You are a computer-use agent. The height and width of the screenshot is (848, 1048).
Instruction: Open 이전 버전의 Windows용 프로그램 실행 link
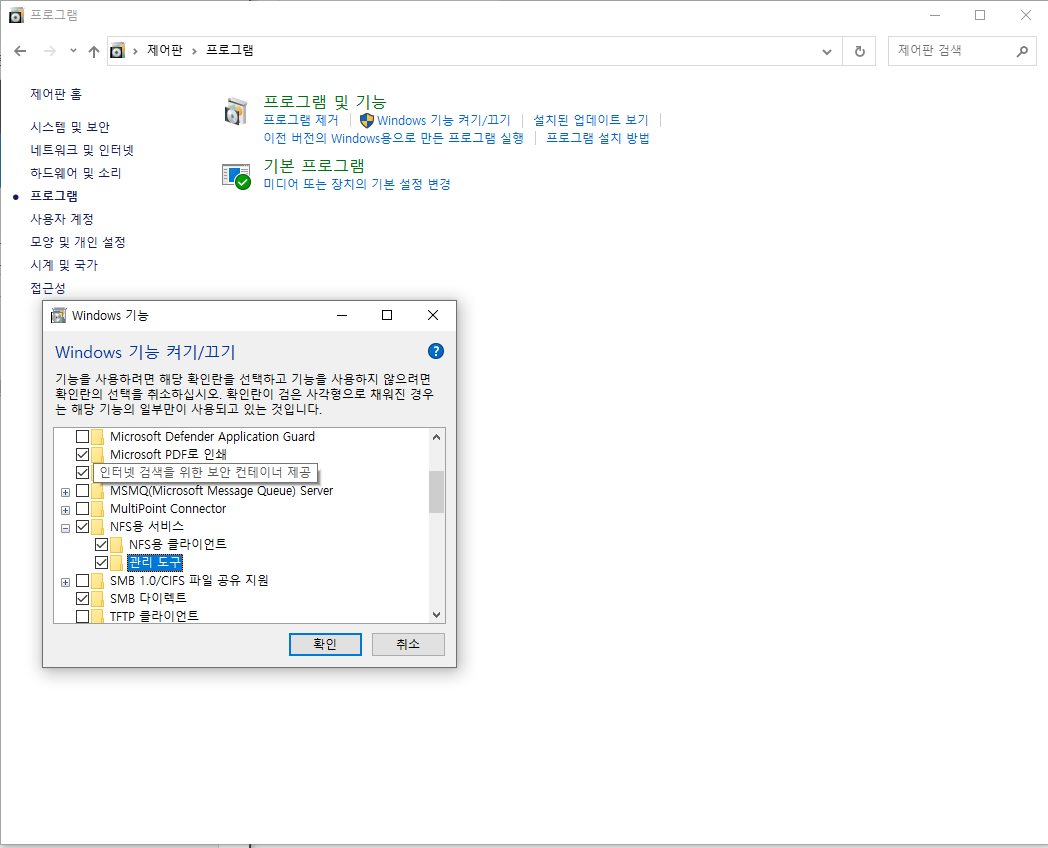[x=394, y=138]
